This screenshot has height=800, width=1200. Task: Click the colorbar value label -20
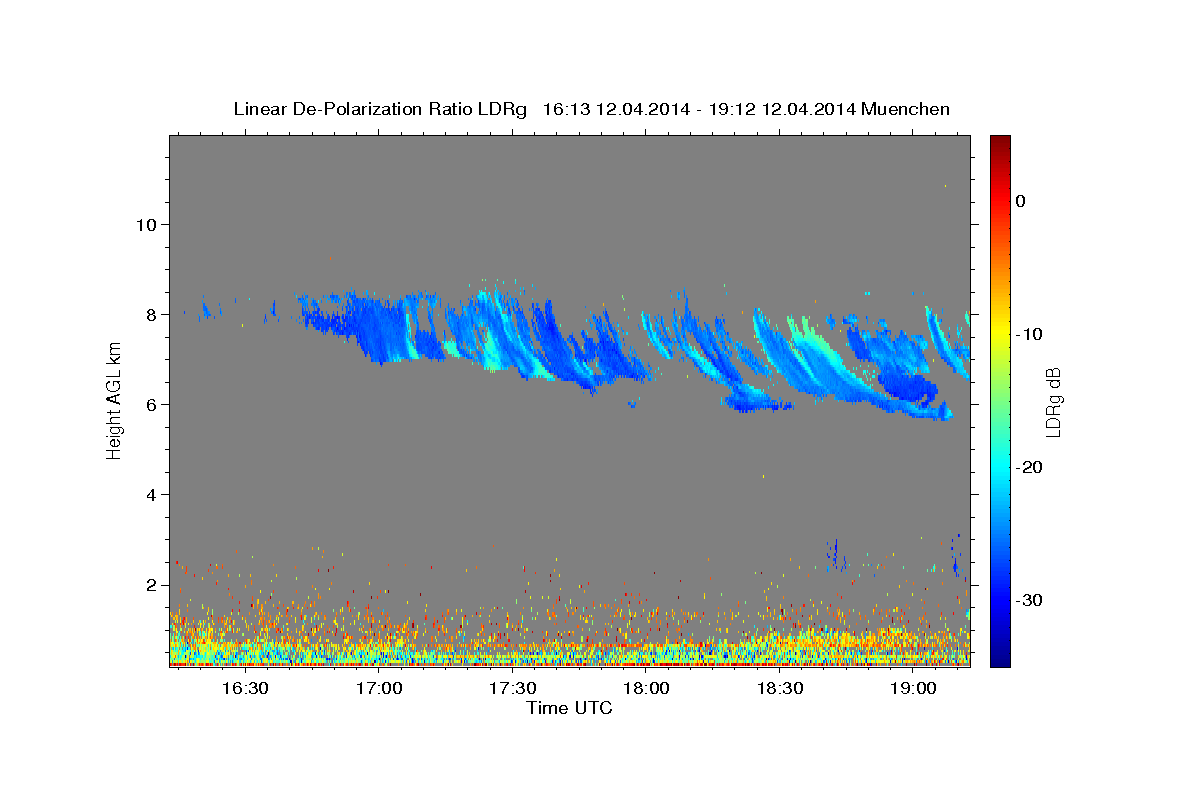pos(1030,467)
